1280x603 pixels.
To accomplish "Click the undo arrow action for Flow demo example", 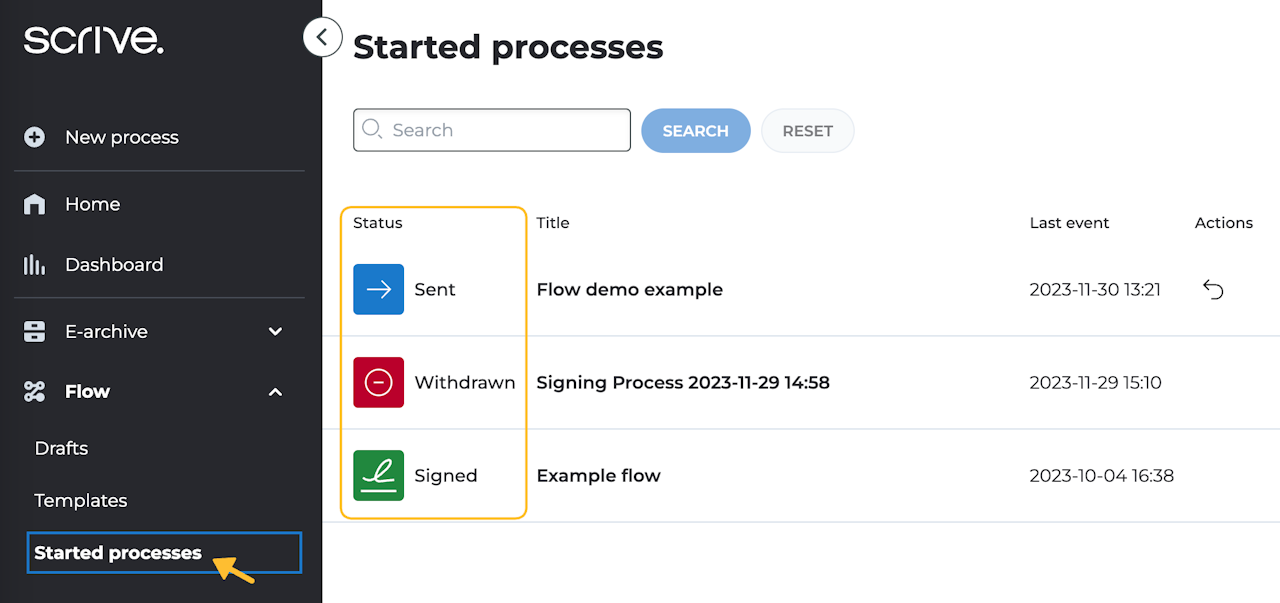I will [x=1213, y=290].
